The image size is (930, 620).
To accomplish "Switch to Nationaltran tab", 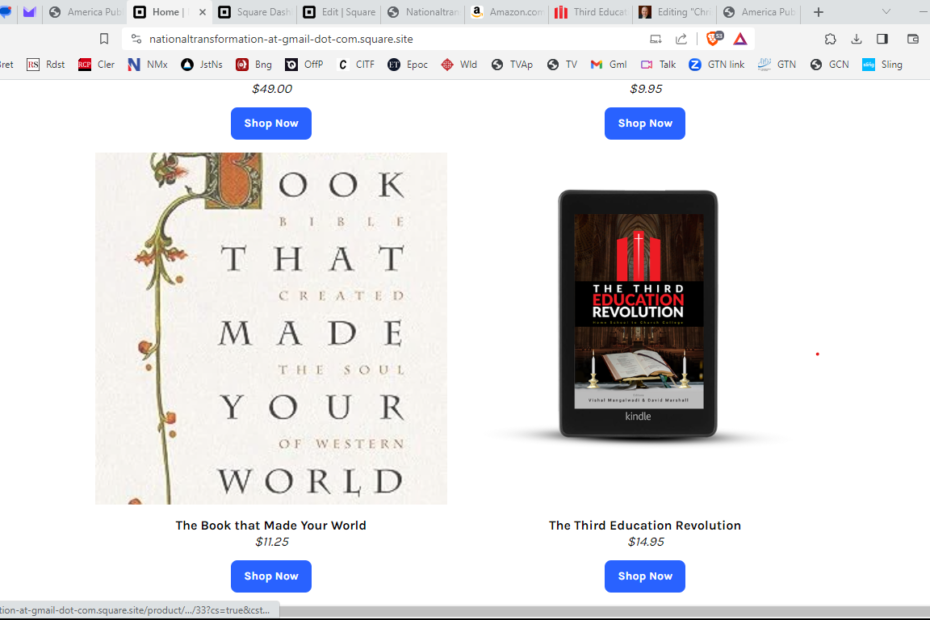I will point(423,12).
